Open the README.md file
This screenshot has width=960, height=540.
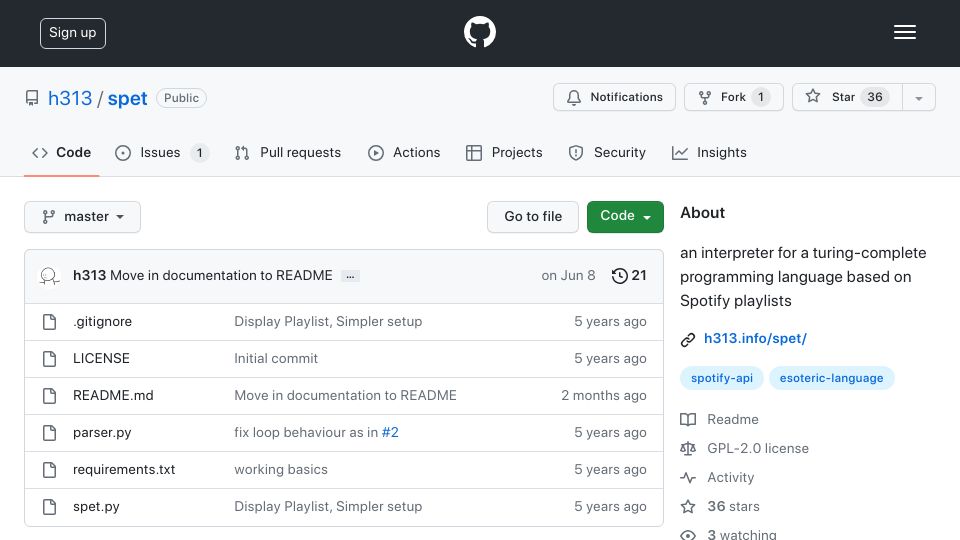tap(113, 396)
